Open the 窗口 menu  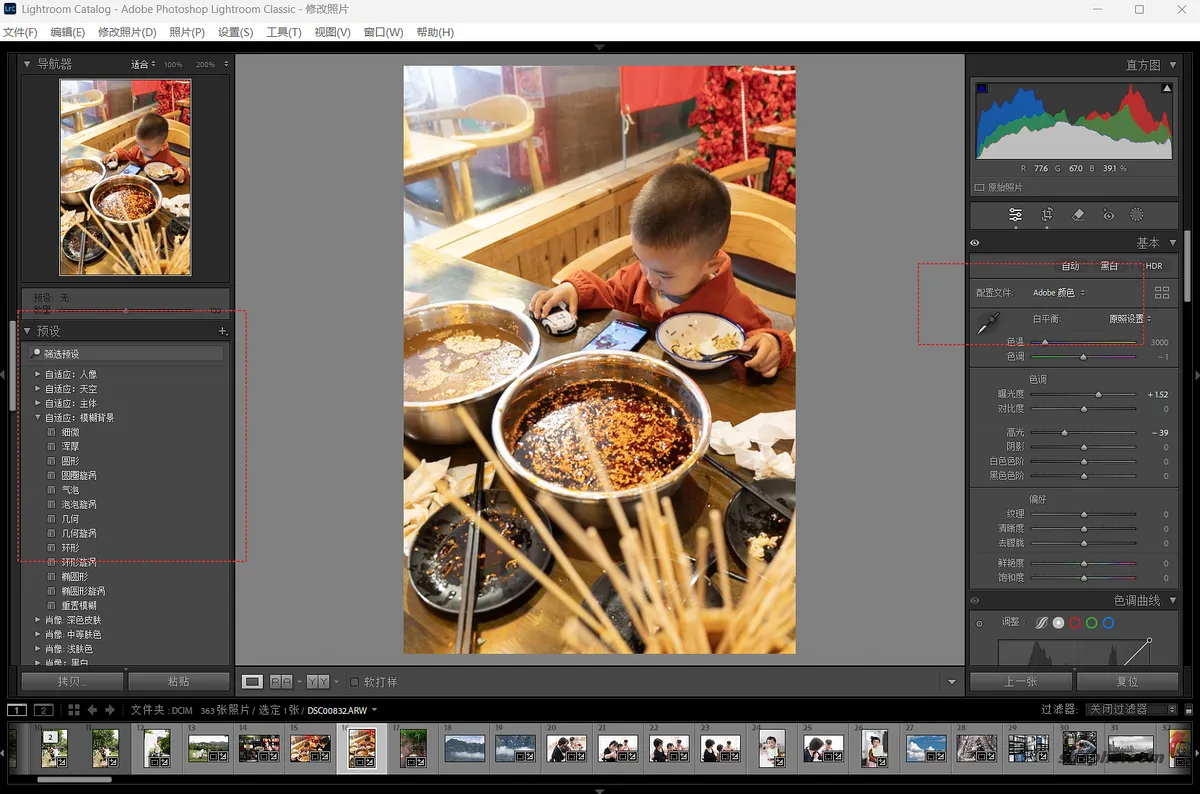point(382,31)
